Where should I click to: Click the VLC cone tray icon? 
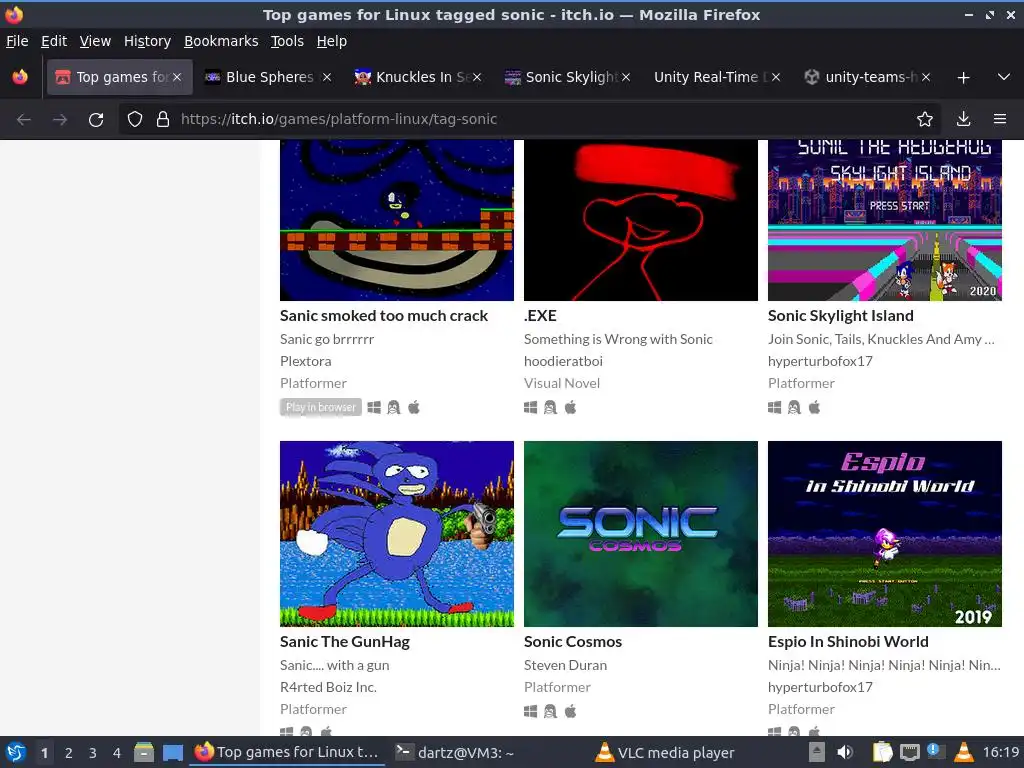tap(964, 752)
